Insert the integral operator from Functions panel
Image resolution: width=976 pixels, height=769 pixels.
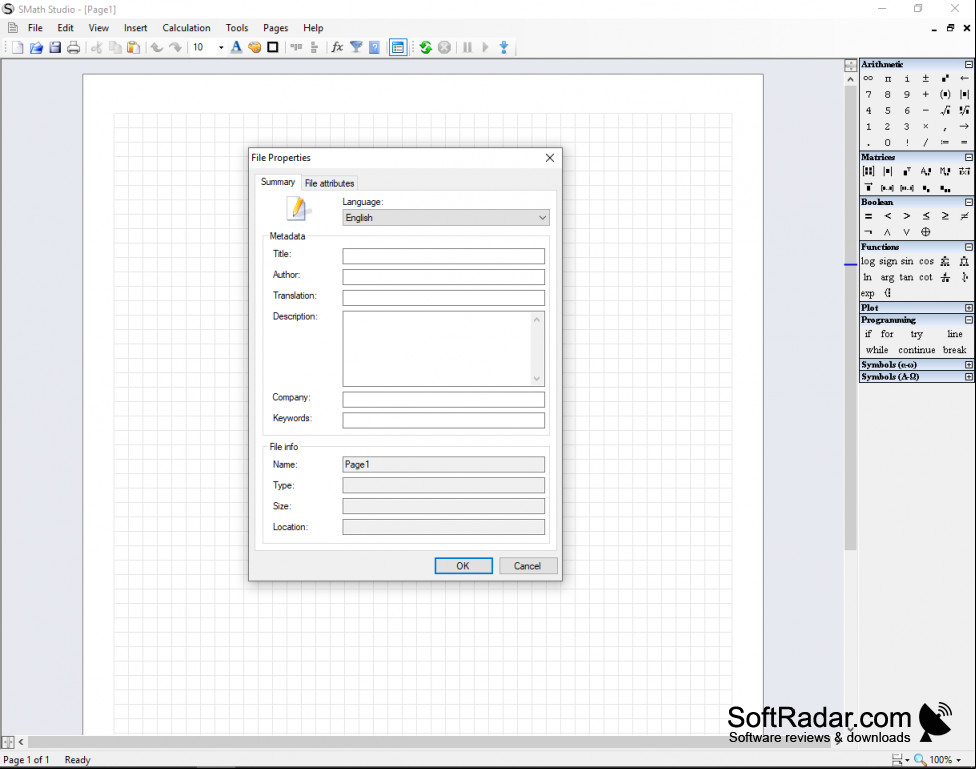click(x=964, y=278)
